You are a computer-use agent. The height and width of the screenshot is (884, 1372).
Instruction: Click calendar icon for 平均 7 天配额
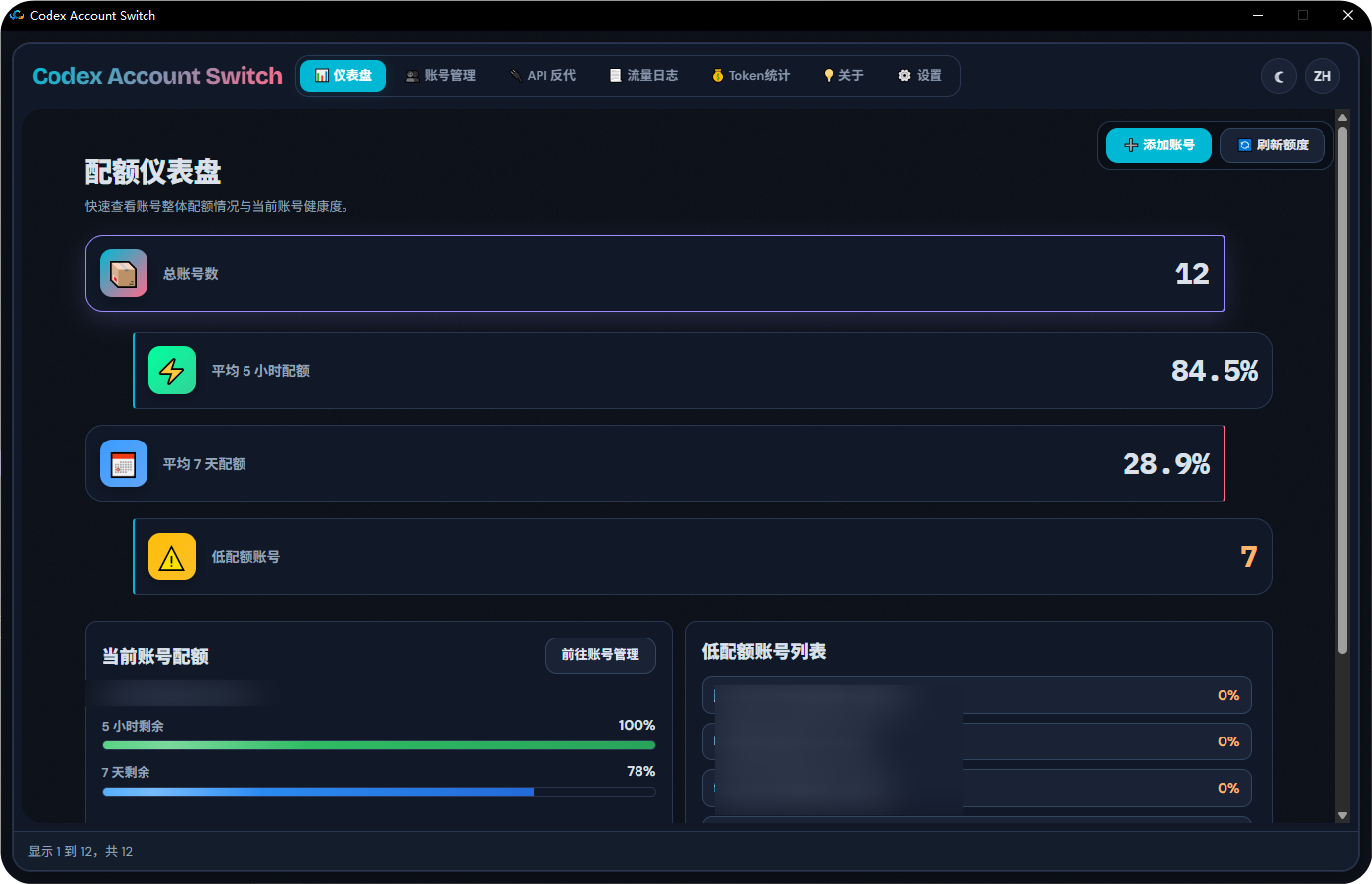124,463
